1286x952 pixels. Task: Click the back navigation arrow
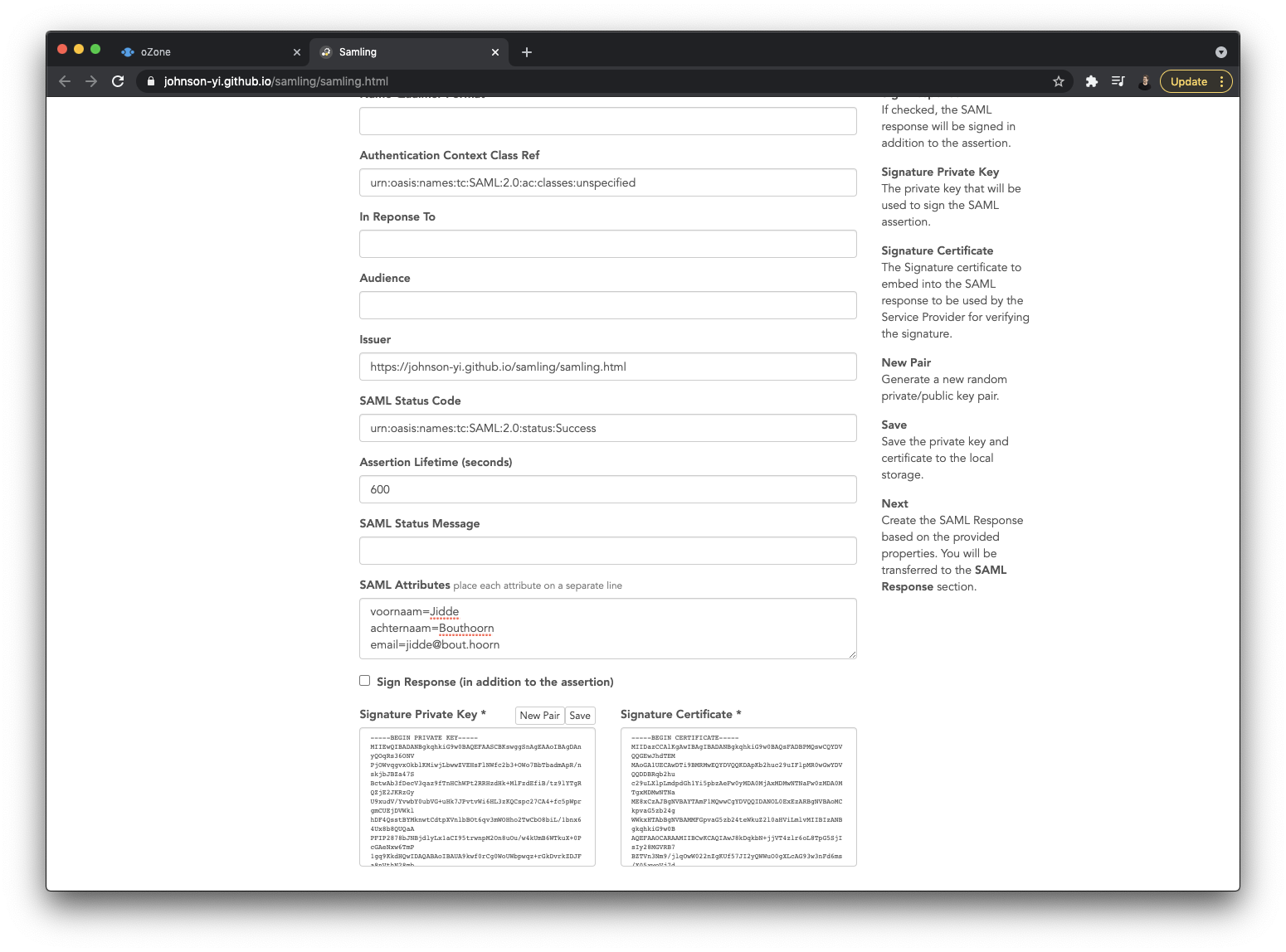click(x=65, y=81)
